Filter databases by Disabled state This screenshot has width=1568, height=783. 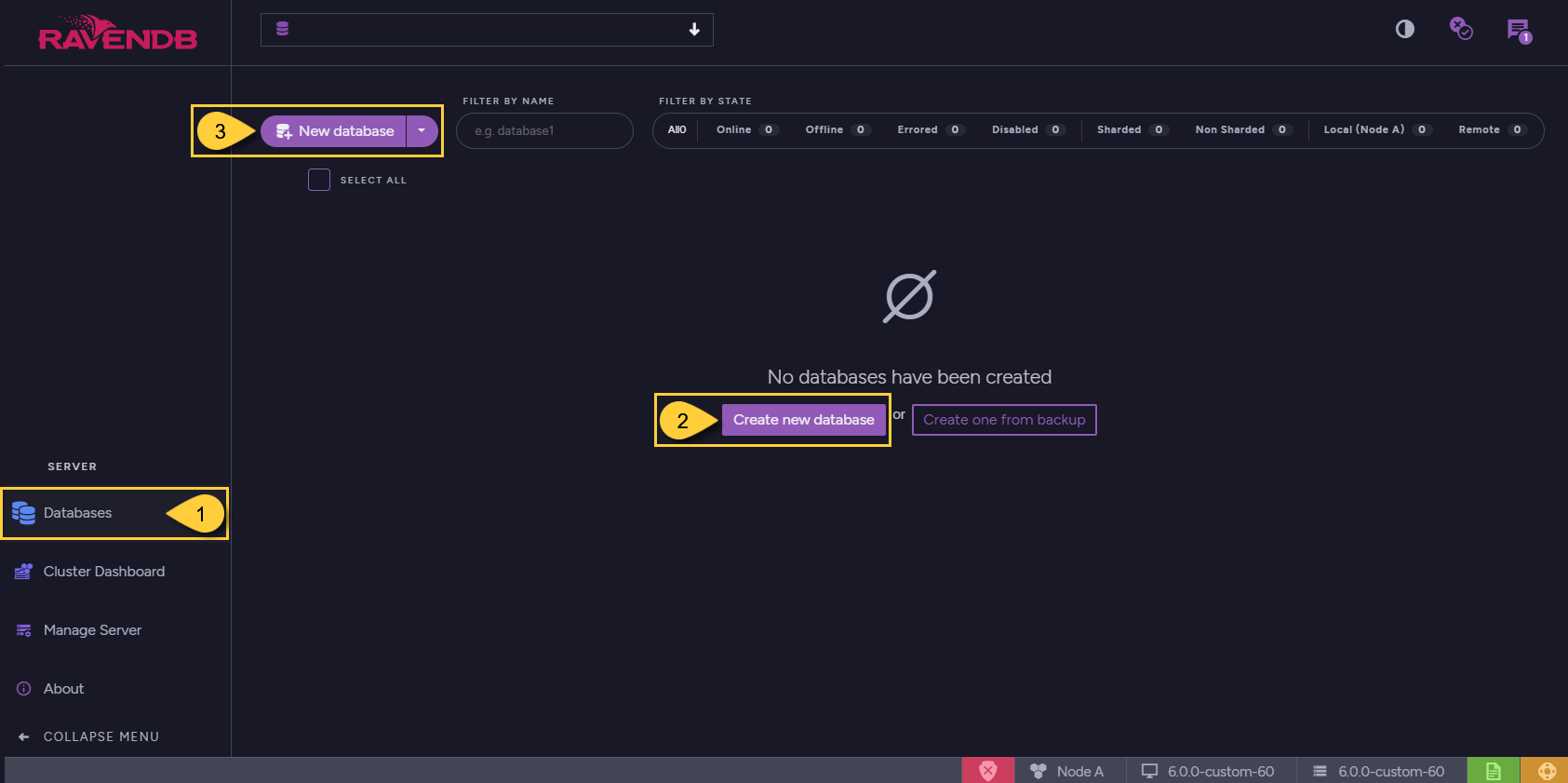coord(1028,130)
